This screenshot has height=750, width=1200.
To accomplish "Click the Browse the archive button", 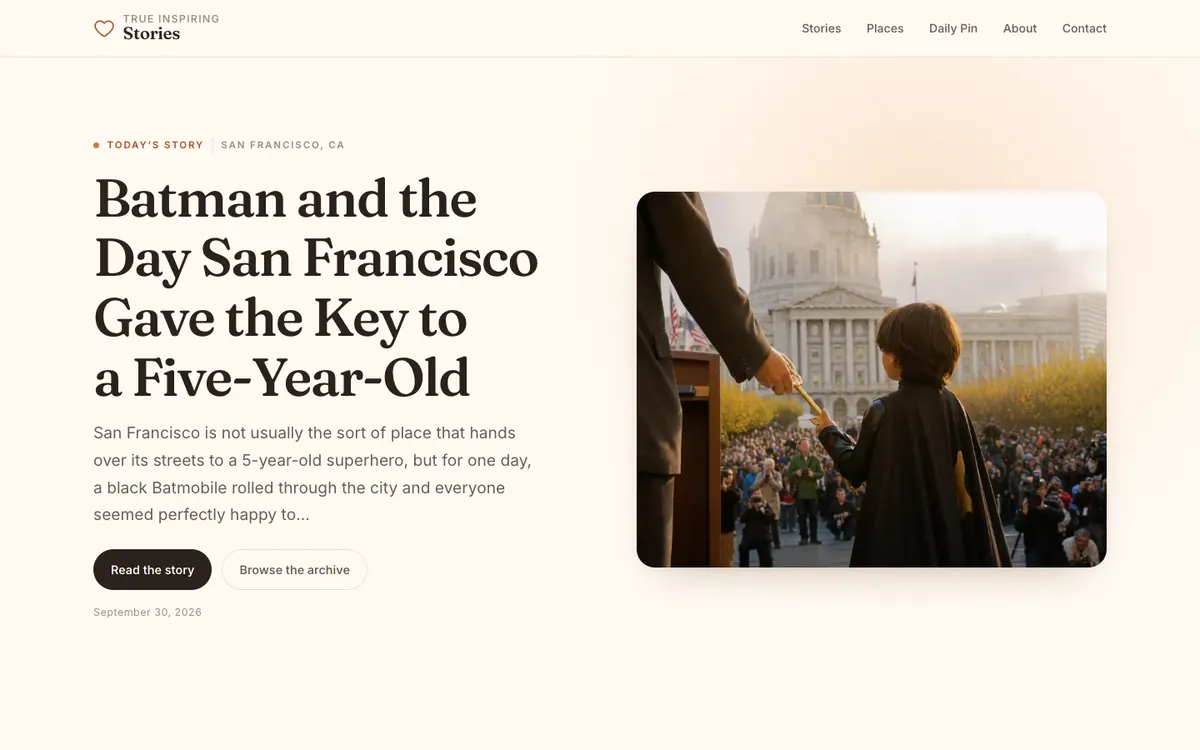I will 294,570.
